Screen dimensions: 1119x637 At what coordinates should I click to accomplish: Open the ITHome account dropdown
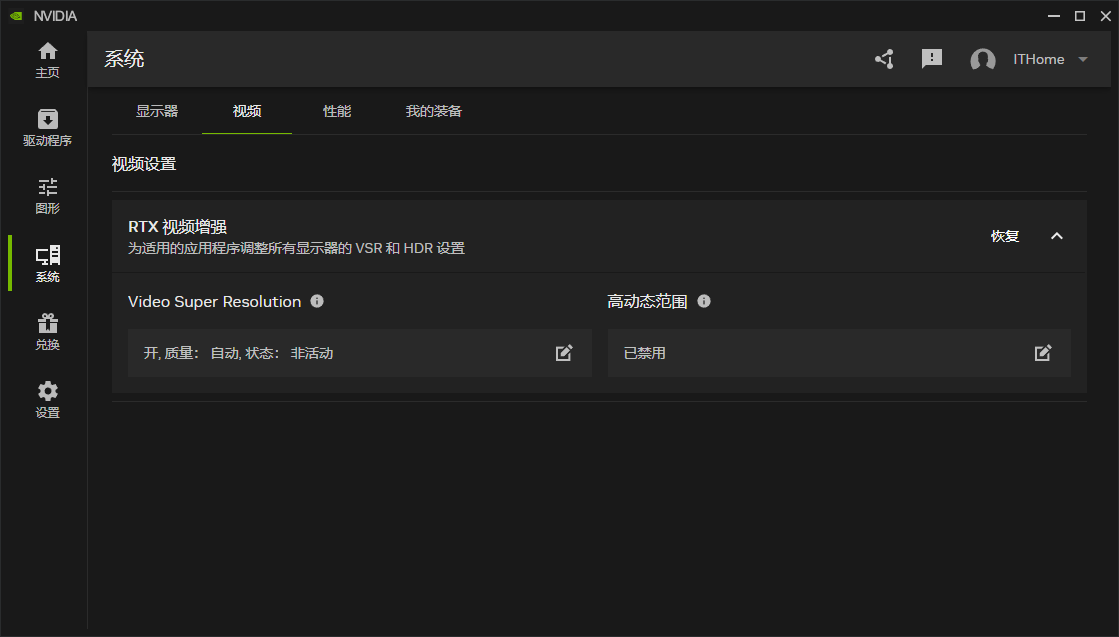[1083, 59]
